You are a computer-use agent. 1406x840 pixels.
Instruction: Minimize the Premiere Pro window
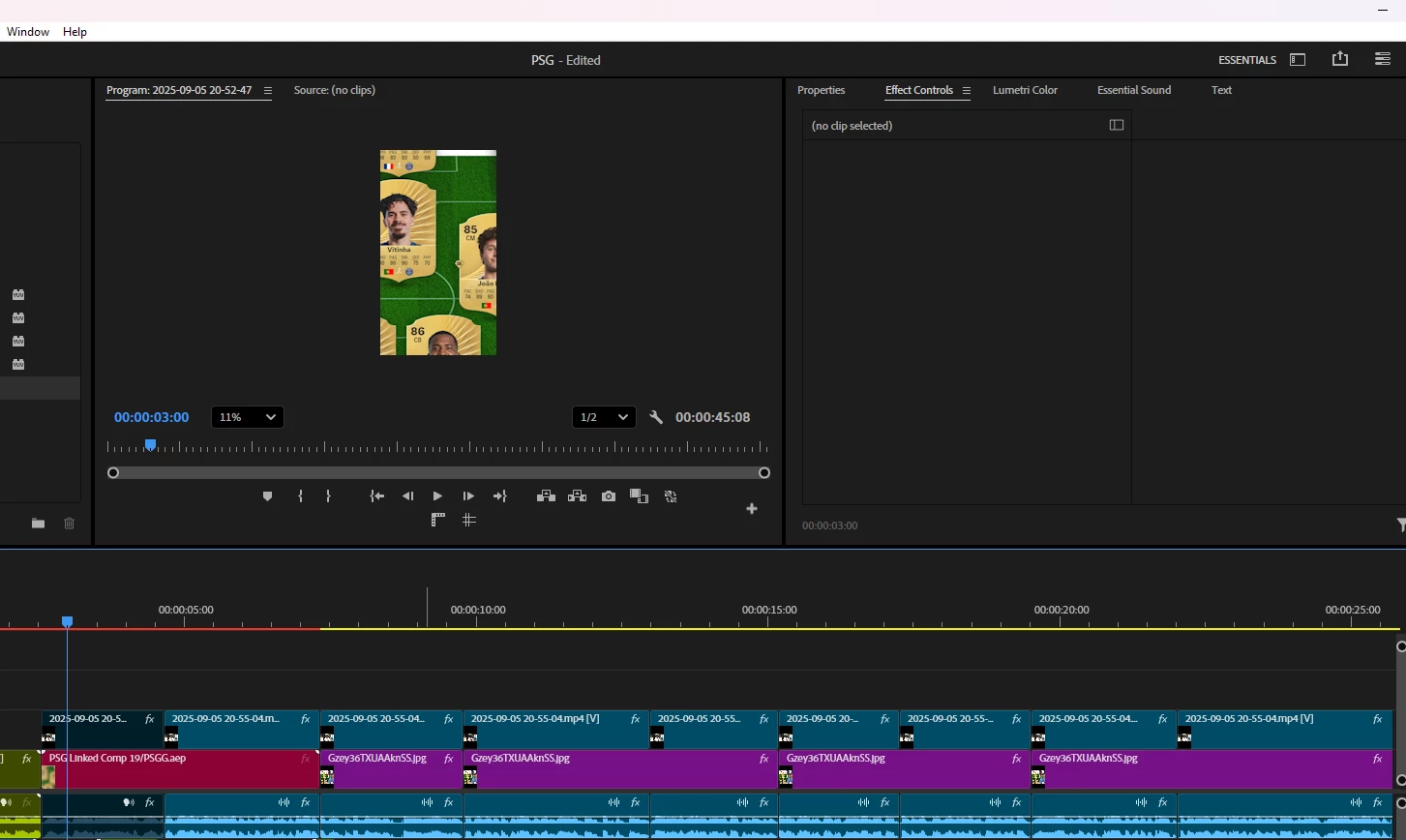tap(1382, 10)
